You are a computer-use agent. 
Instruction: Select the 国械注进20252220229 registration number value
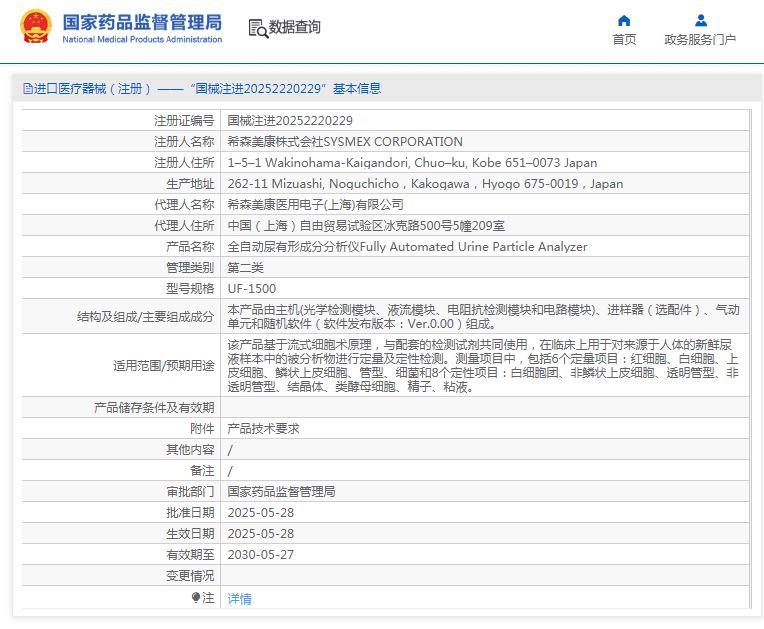(290, 120)
